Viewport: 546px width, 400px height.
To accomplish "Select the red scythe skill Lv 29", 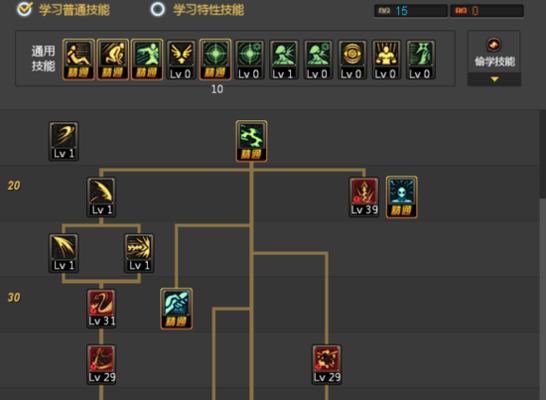I will (101, 364).
